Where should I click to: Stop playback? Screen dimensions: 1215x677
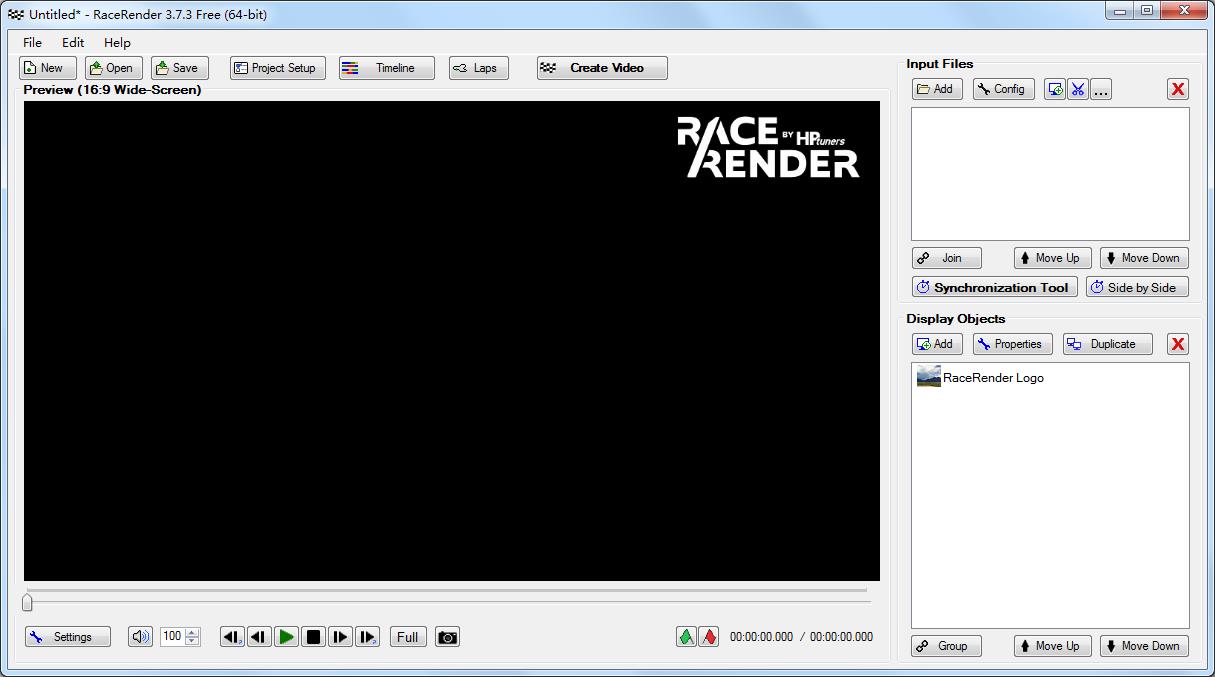pos(313,637)
